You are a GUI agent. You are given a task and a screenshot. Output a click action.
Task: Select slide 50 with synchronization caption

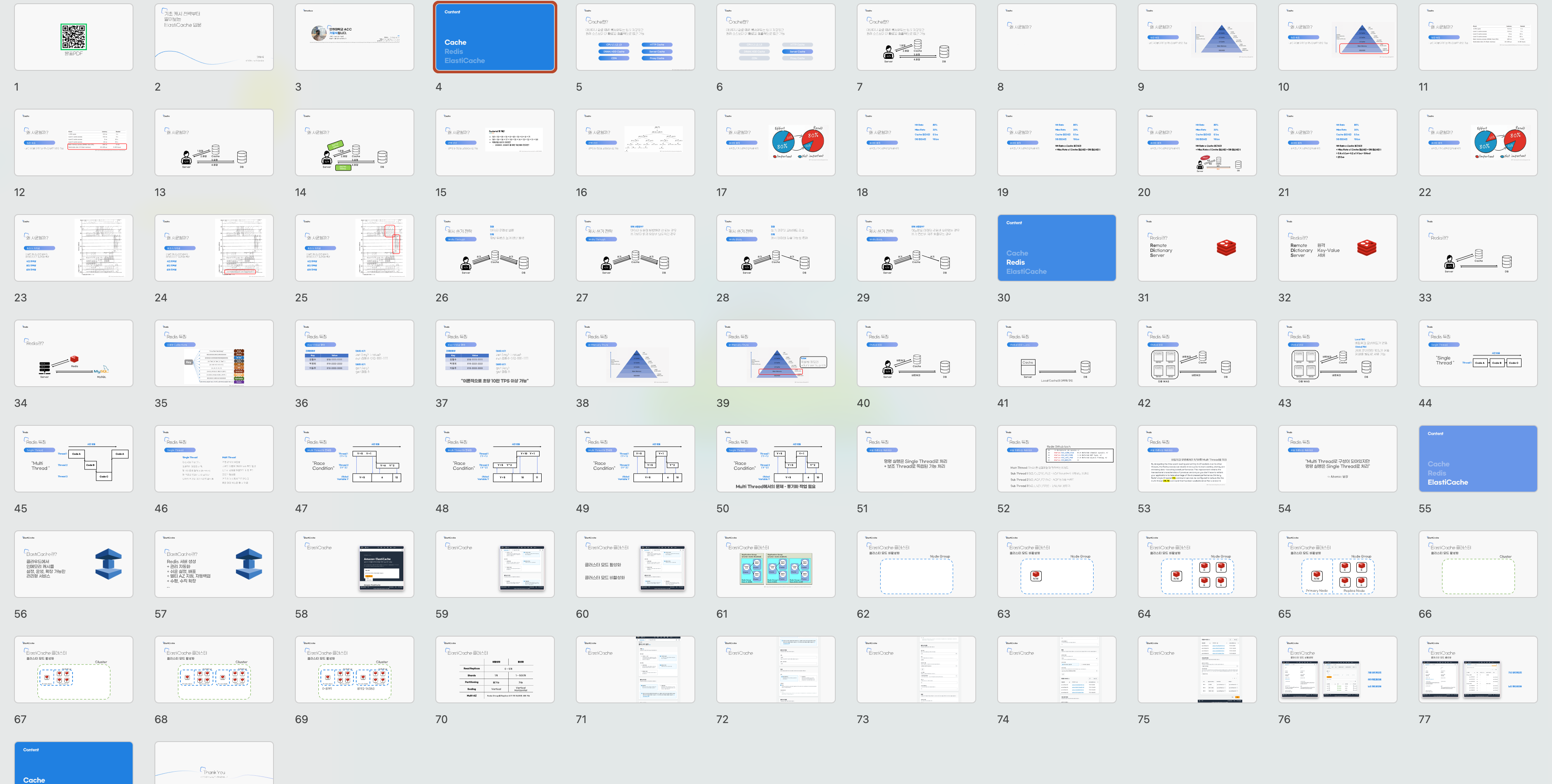[x=776, y=458]
